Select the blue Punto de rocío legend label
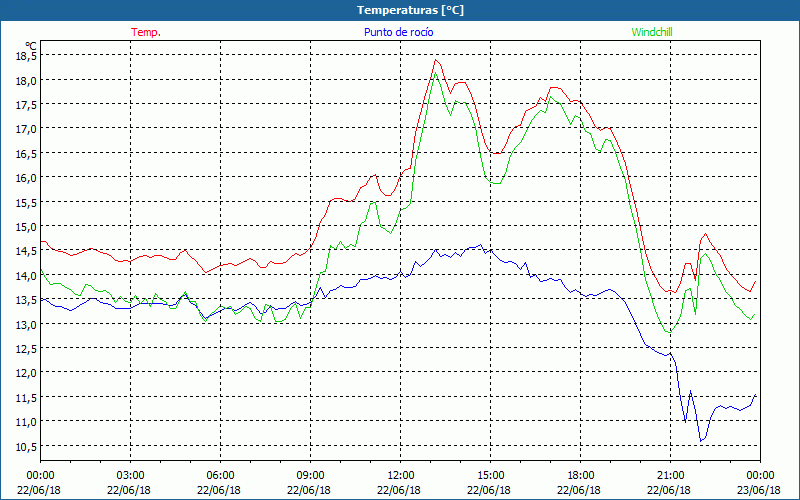This screenshot has height=500, width=800. (x=398, y=32)
